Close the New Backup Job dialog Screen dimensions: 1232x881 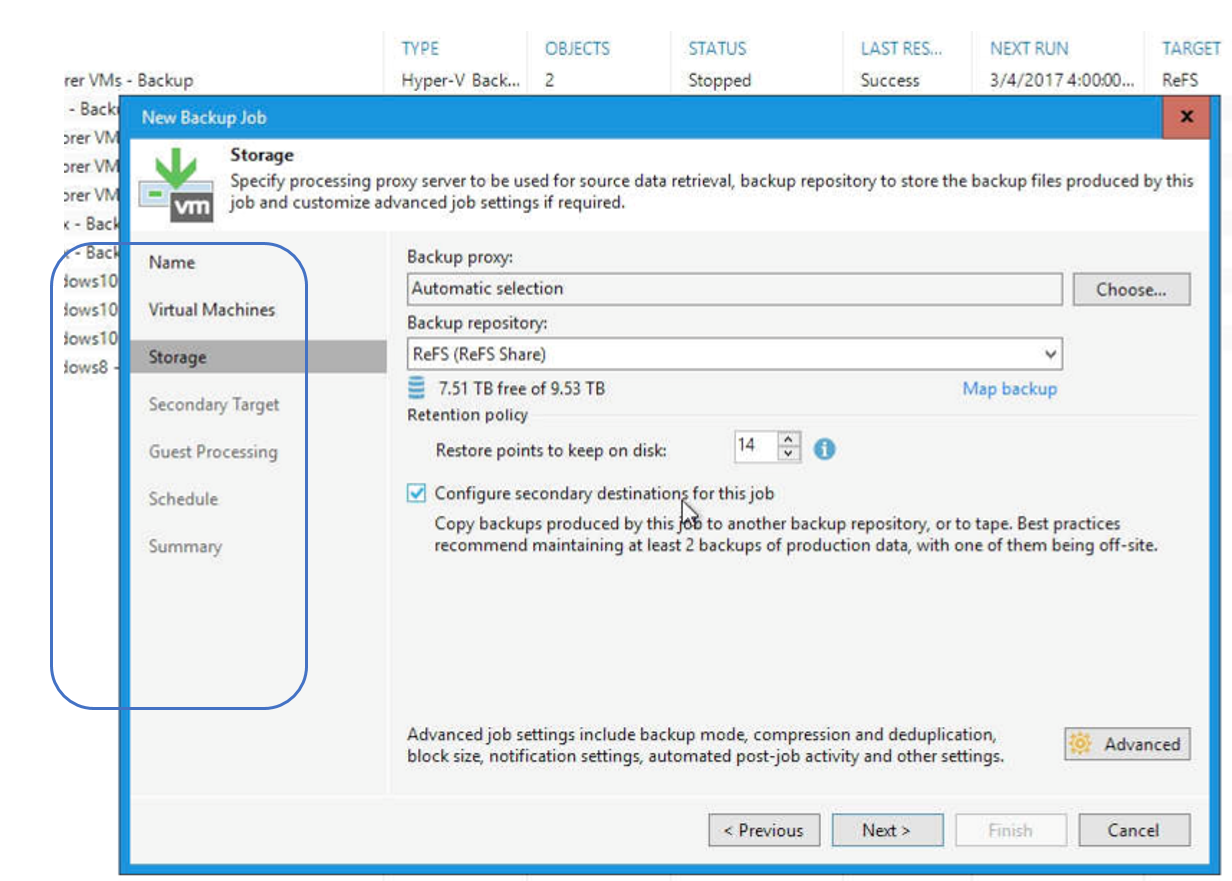click(1186, 117)
